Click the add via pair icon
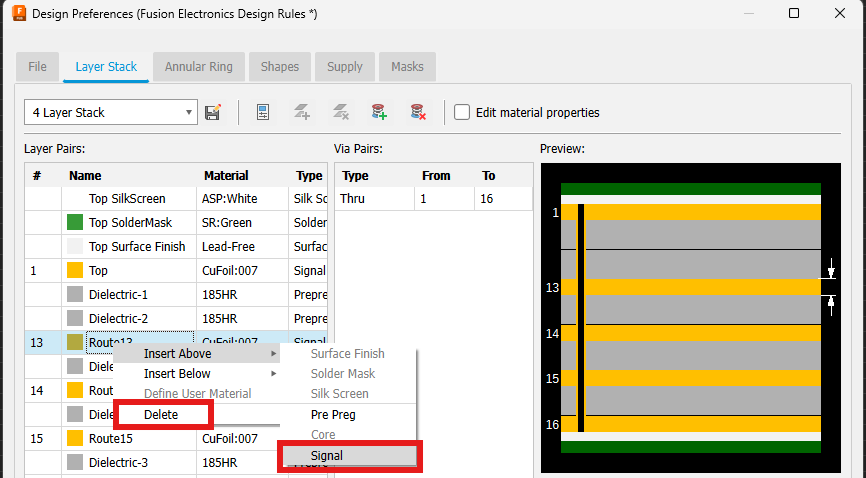Image resolution: width=866 pixels, height=478 pixels. [x=379, y=113]
